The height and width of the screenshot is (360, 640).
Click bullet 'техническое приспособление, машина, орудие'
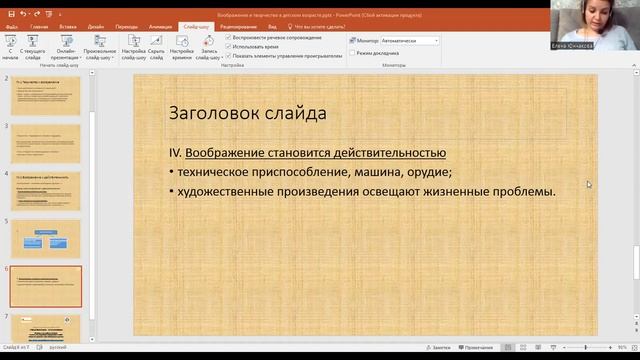click(x=314, y=172)
